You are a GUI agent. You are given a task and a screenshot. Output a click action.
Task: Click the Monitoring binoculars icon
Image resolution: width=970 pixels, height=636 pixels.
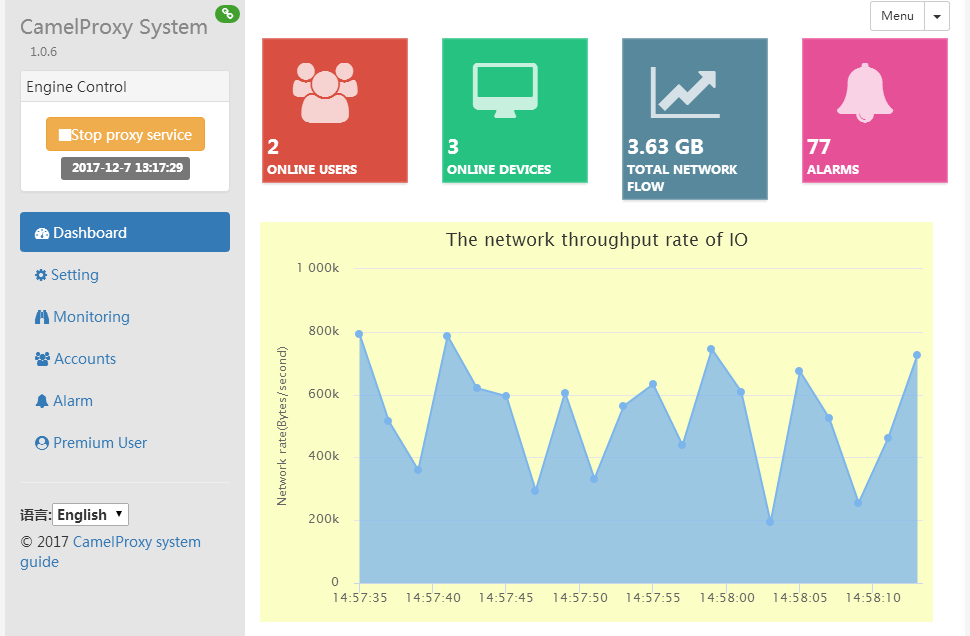tap(41, 317)
